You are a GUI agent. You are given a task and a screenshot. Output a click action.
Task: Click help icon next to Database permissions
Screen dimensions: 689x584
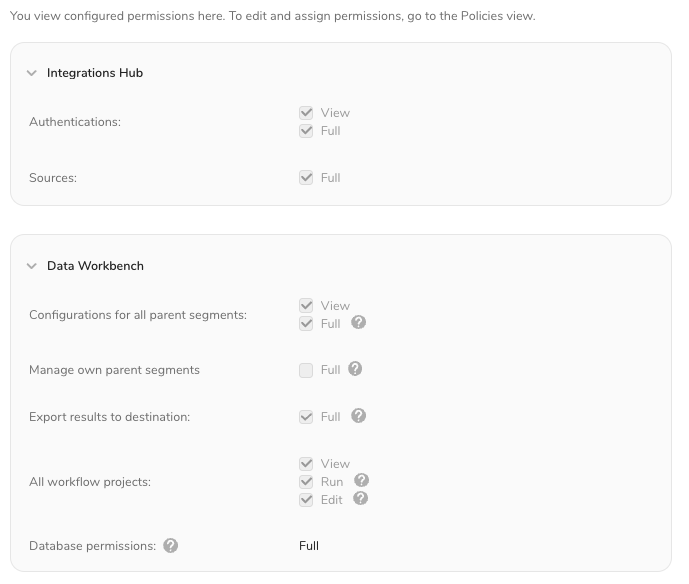(x=171, y=546)
